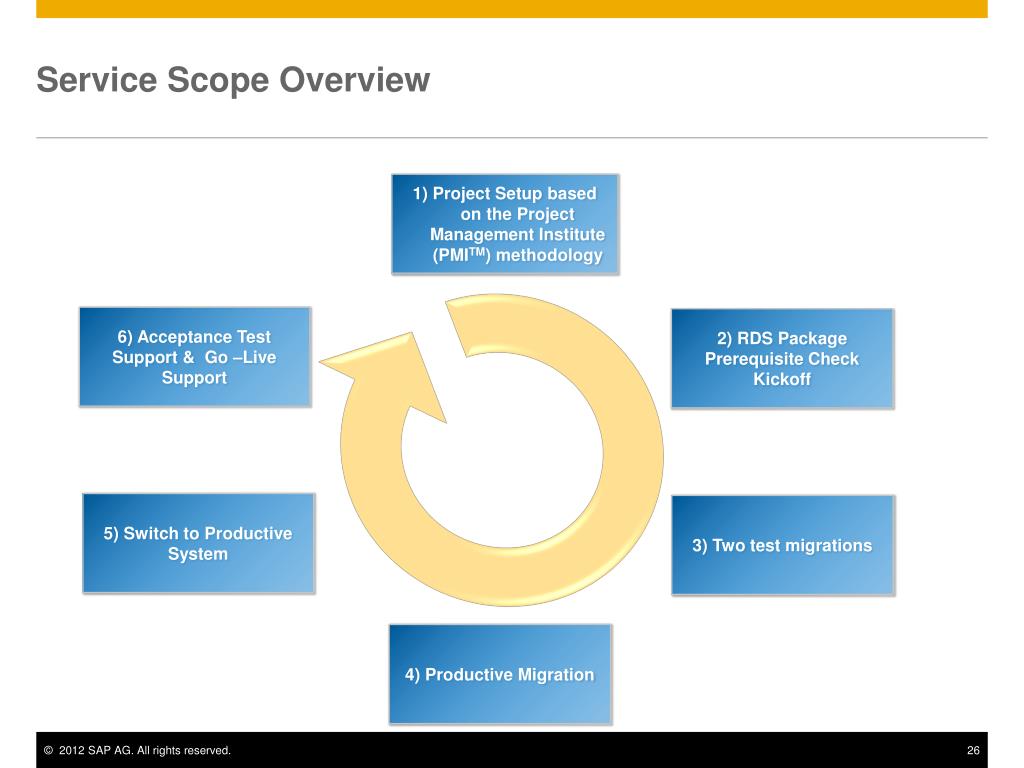Select the 'Service Scope Overview' slide title
This screenshot has width=1024, height=768.
pyautogui.click(x=233, y=80)
